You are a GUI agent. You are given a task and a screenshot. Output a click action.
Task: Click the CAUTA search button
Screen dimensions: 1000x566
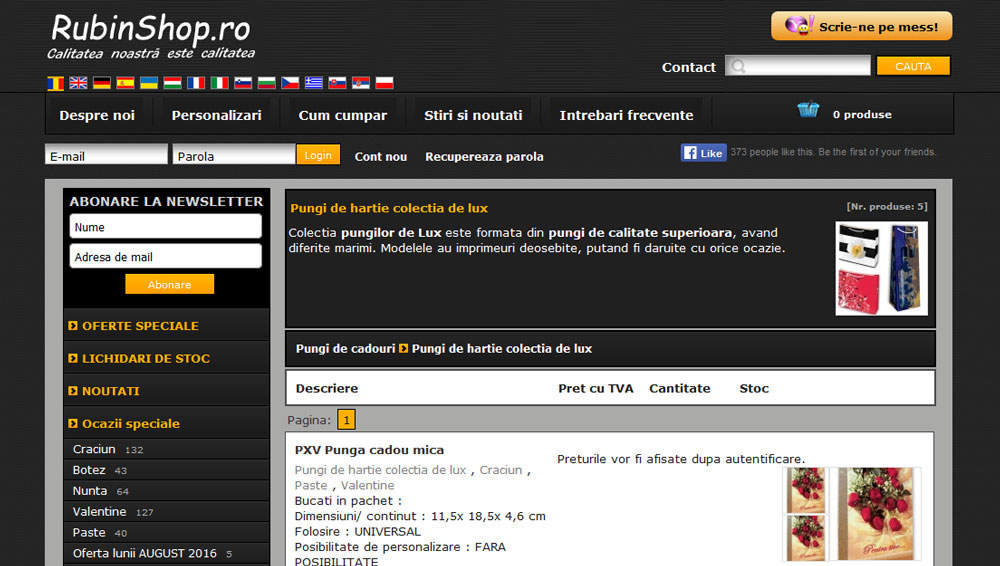tap(913, 66)
